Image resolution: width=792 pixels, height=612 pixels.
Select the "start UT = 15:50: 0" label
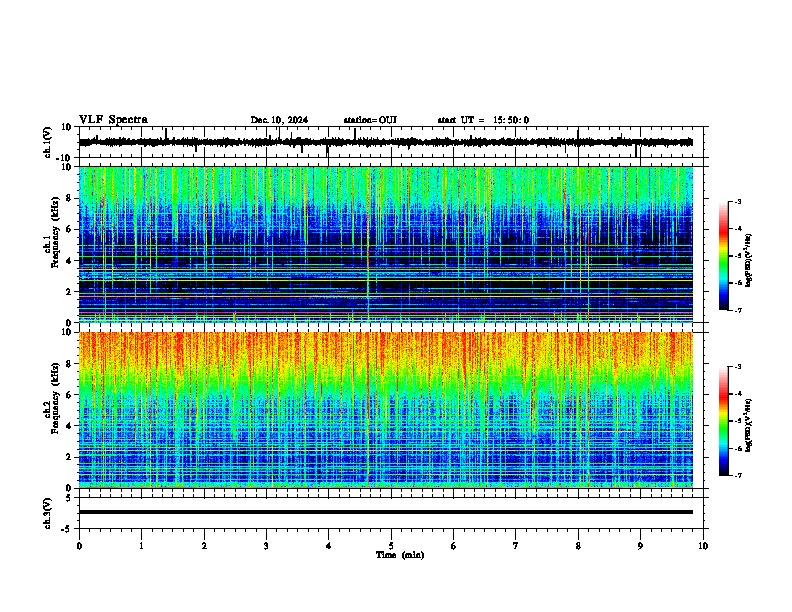point(483,120)
